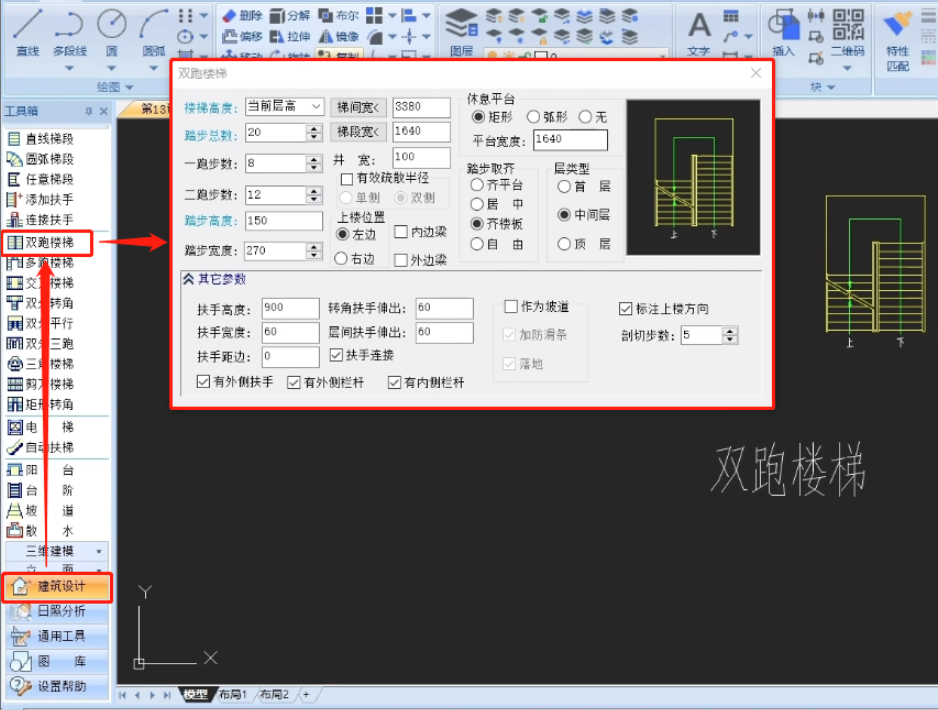Open the 图层 layer manager

[461, 32]
